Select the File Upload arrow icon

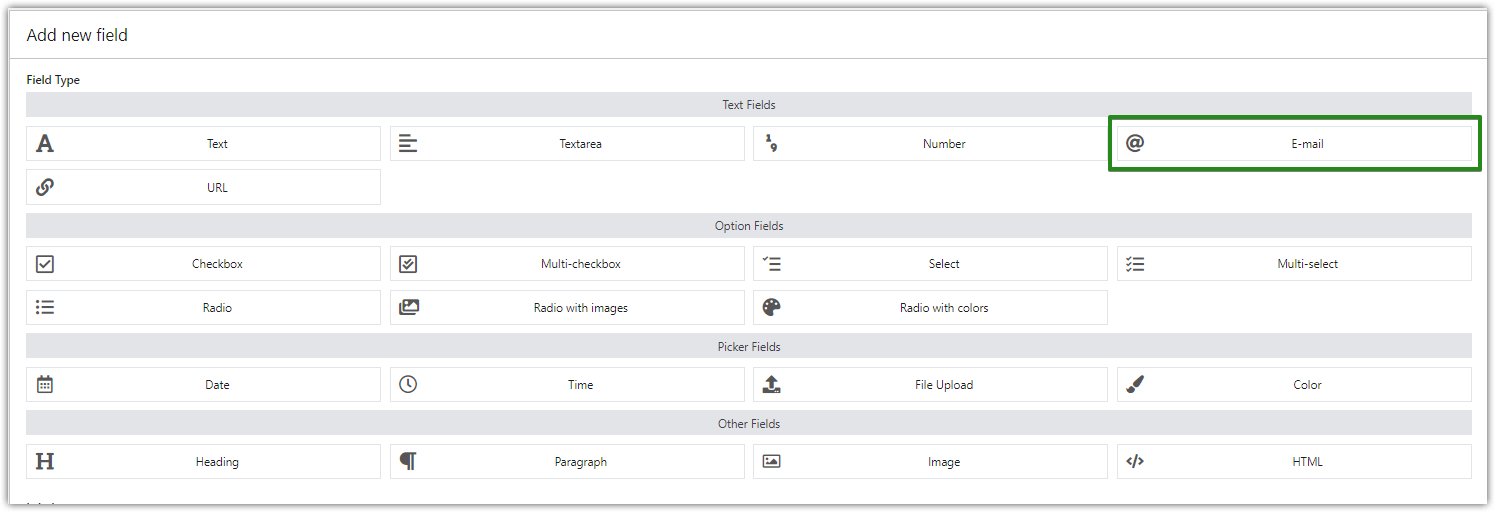coord(771,384)
